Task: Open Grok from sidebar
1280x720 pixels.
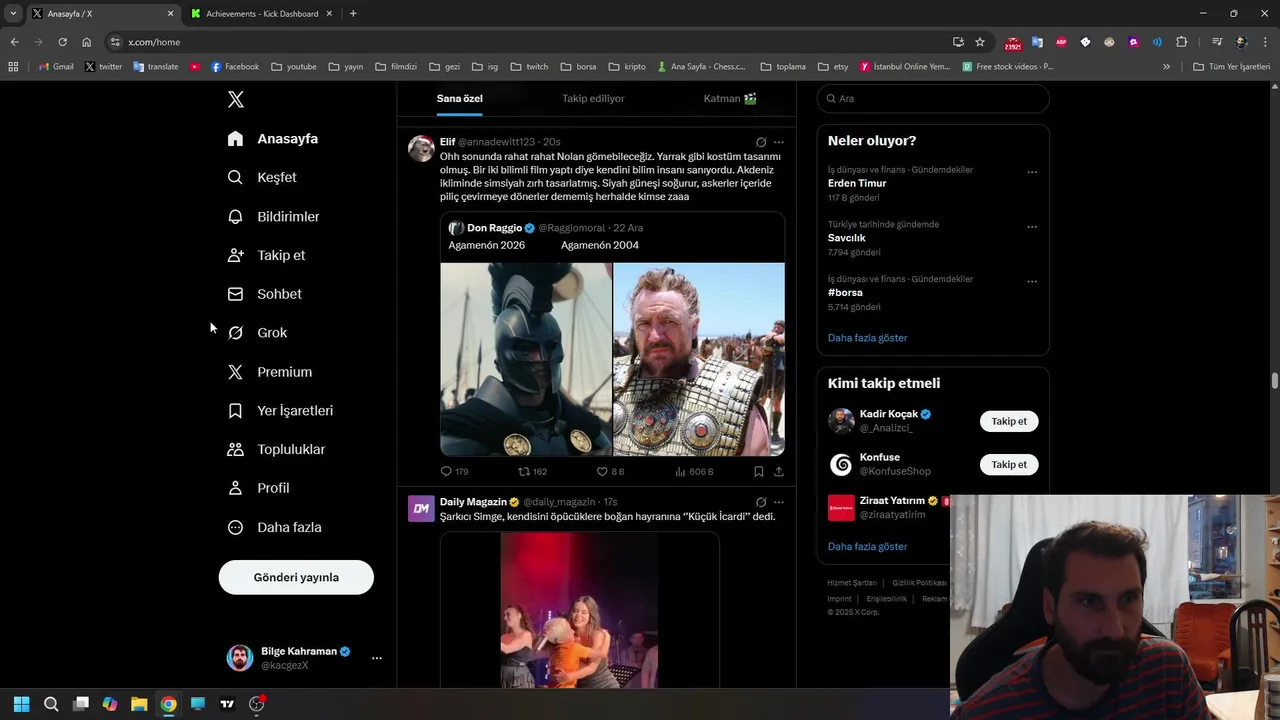Action: pyautogui.click(x=257, y=333)
